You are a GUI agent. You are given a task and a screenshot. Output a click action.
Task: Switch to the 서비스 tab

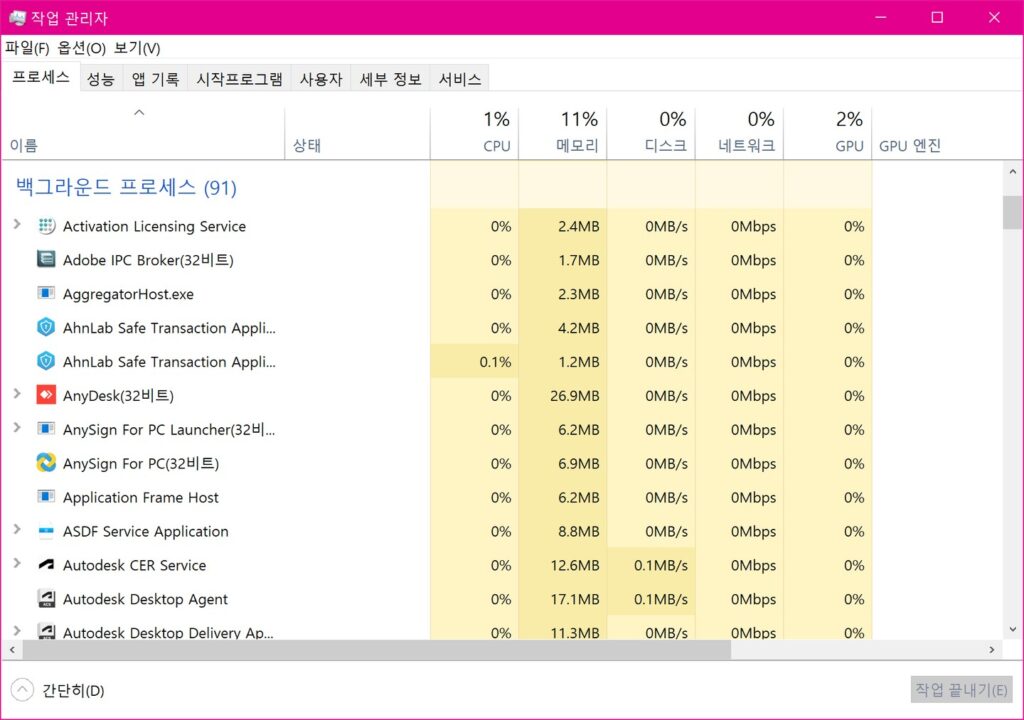click(460, 79)
